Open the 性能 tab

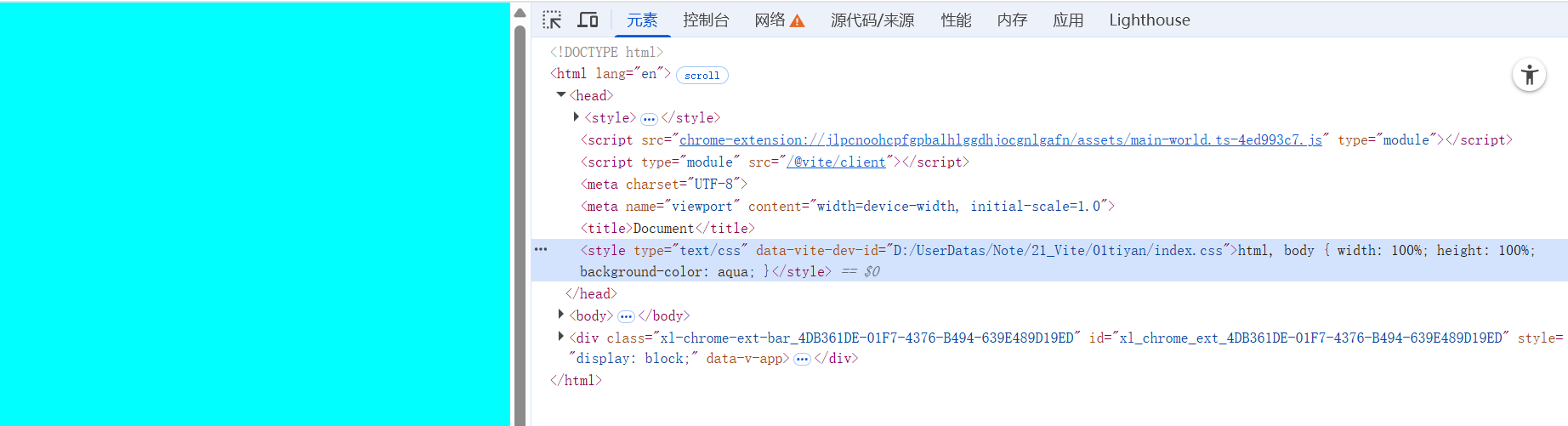[x=956, y=20]
